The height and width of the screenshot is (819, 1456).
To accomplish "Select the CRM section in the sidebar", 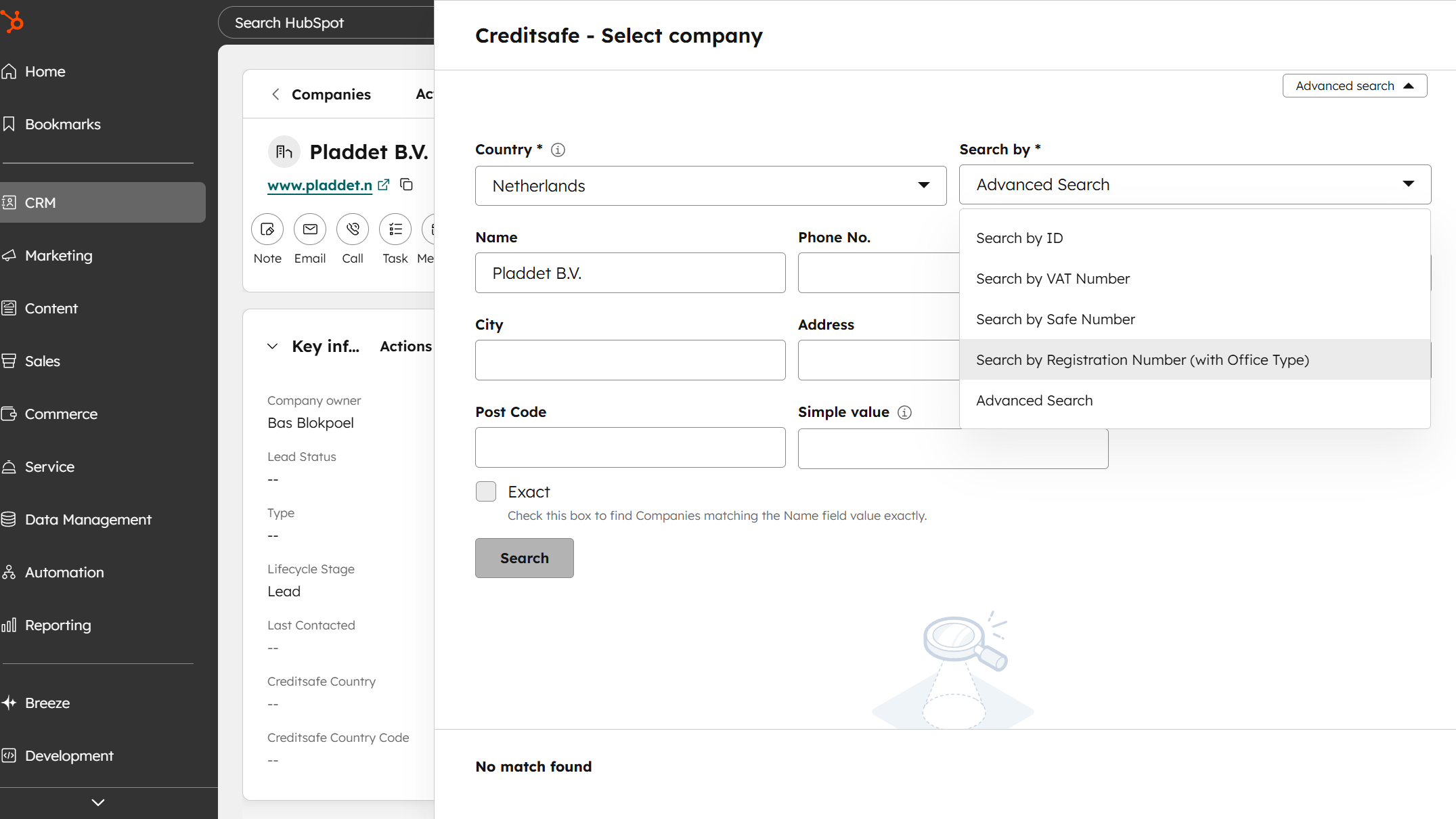I will click(41, 202).
